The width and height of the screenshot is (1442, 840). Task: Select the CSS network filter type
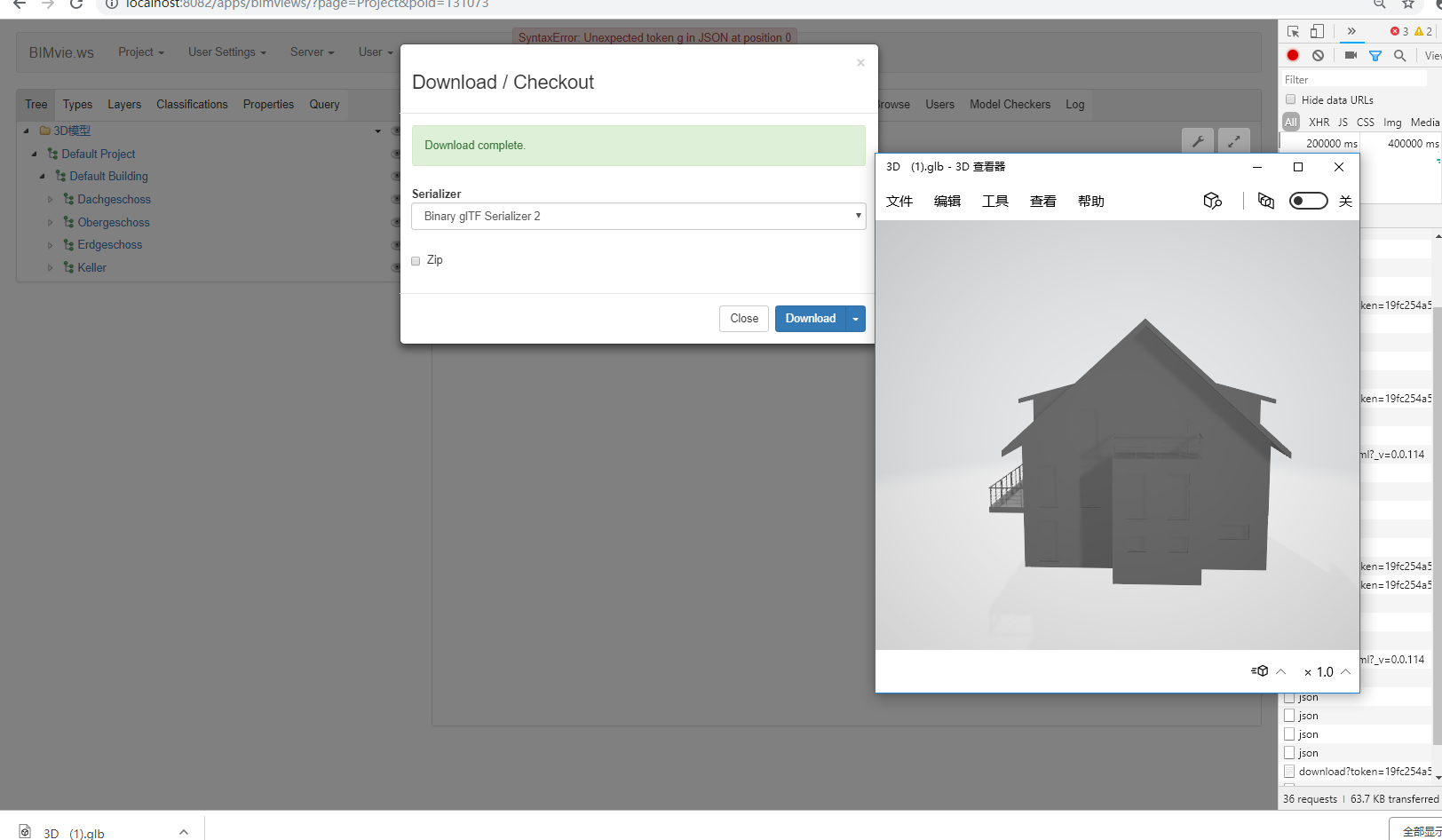click(1366, 123)
